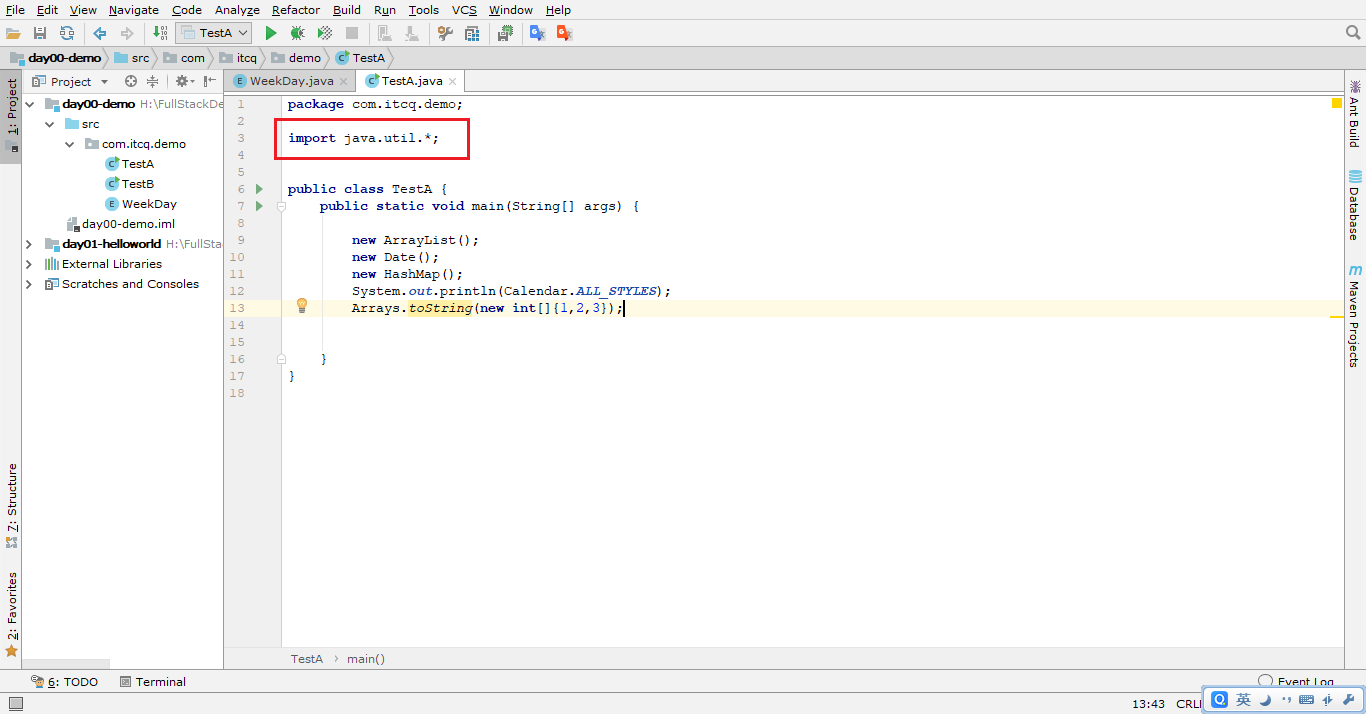This screenshot has height=714, width=1366.
Task: Click com breadcrumb in the navigation bar
Action: point(184,58)
